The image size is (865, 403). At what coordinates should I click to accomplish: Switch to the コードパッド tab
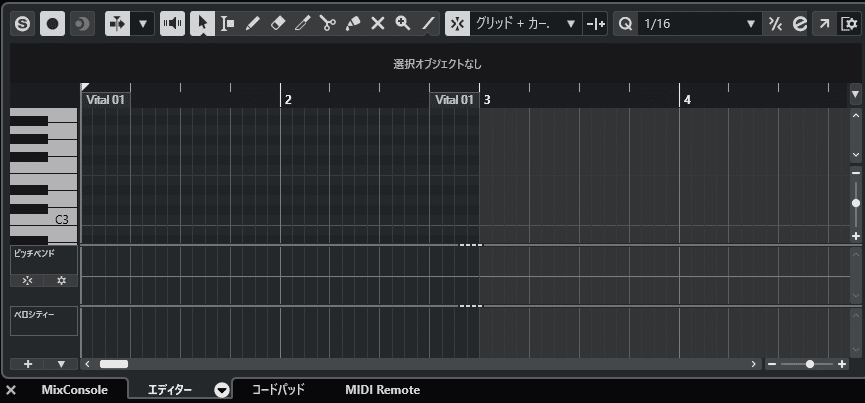tap(278, 390)
